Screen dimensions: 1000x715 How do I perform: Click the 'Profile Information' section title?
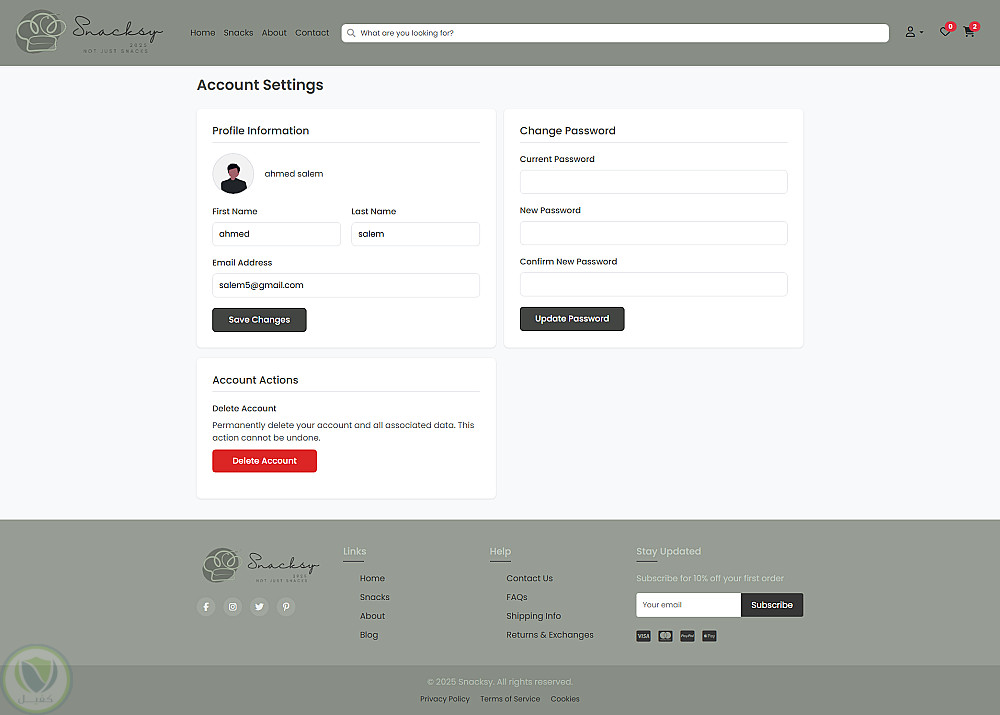(x=260, y=131)
